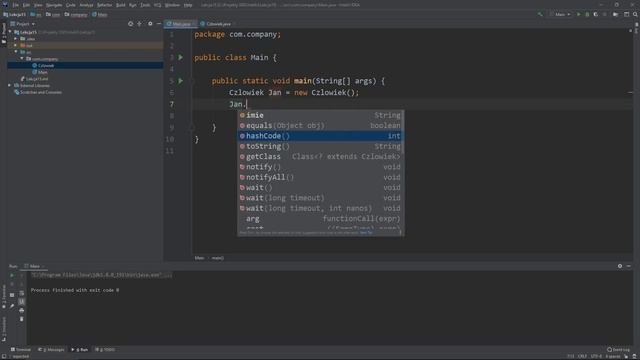
Task: Start debugging with the bug icon
Action: (x=587, y=14)
